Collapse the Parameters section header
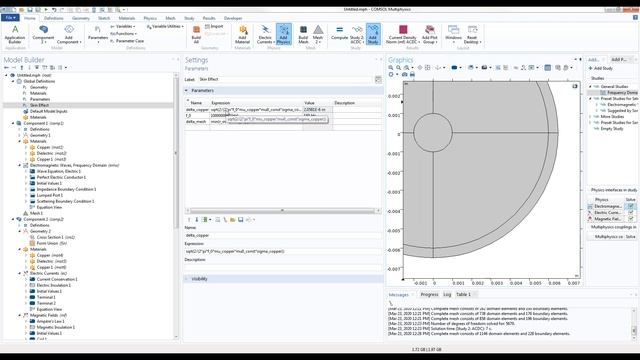Image resolution: width=640 pixels, height=360 pixels. (x=283, y=91)
